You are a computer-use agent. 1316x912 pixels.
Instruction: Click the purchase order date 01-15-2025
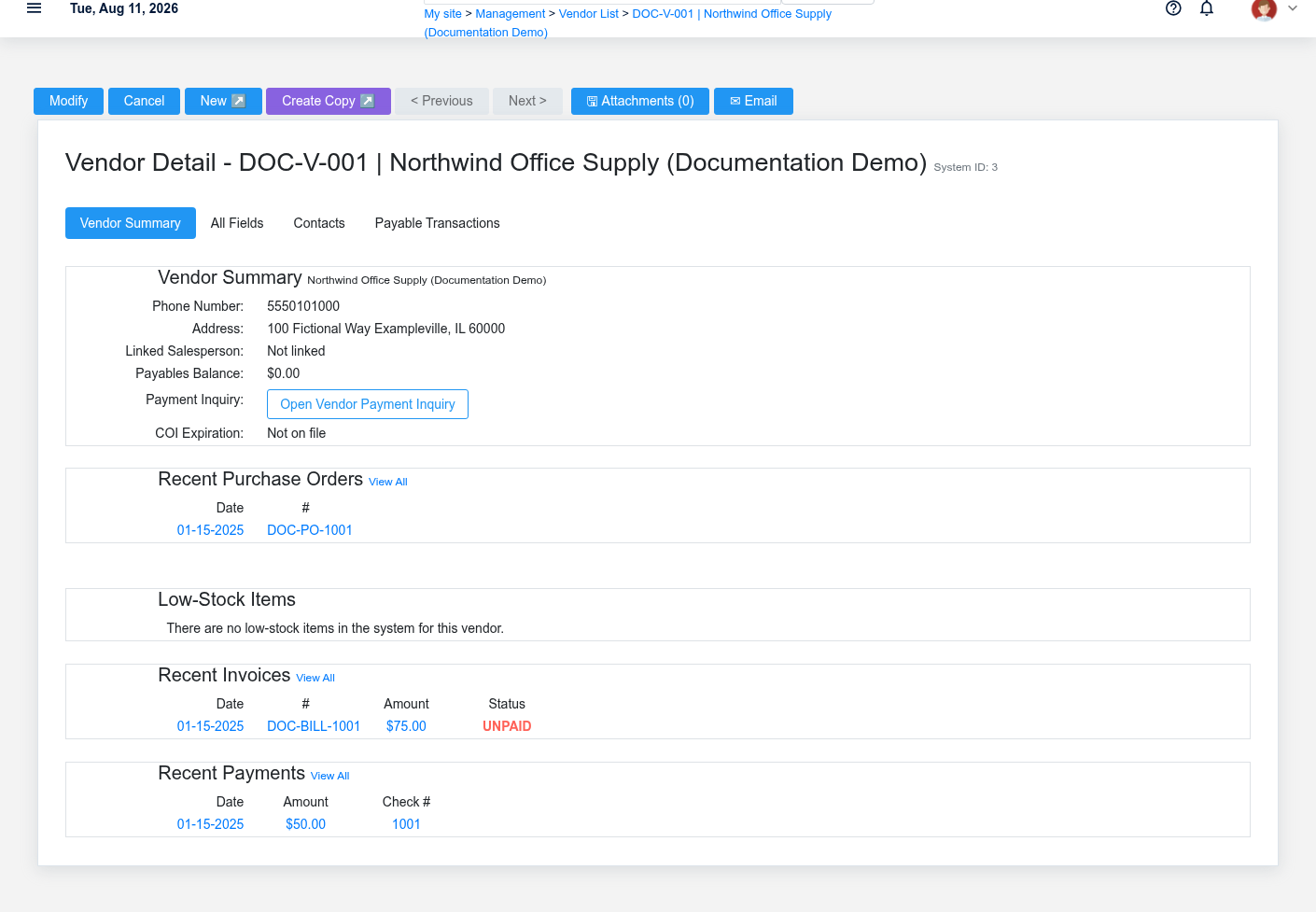[210, 530]
